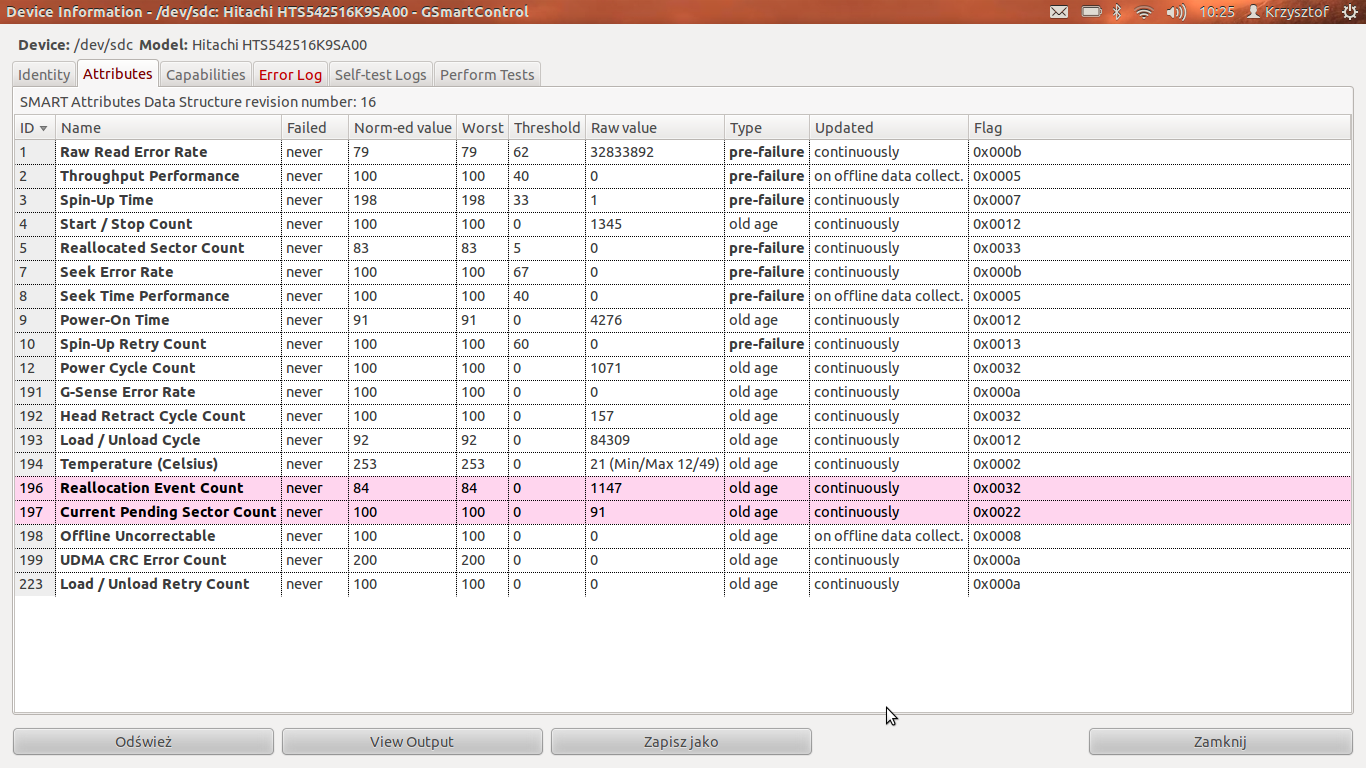The image size is (1366, 768).
Task: Open the Capabilities tab
Action: pyautogui.click(x=206, y=74)
